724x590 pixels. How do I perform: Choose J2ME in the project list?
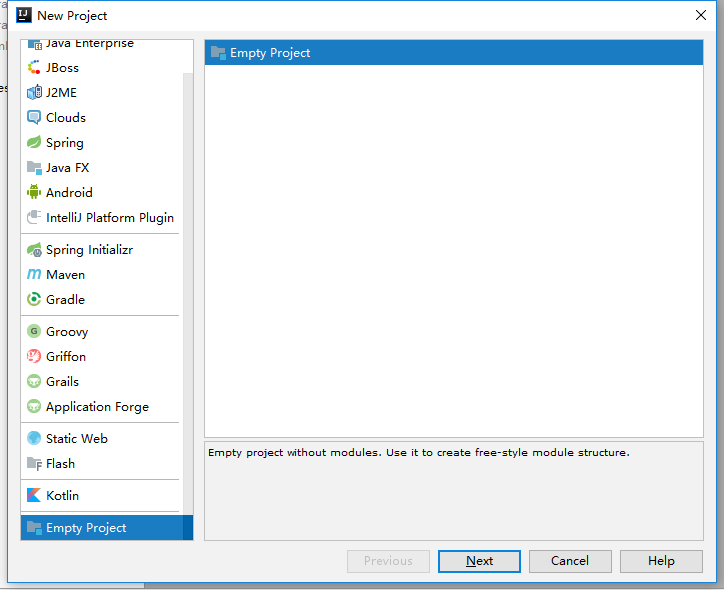(100, 92)
